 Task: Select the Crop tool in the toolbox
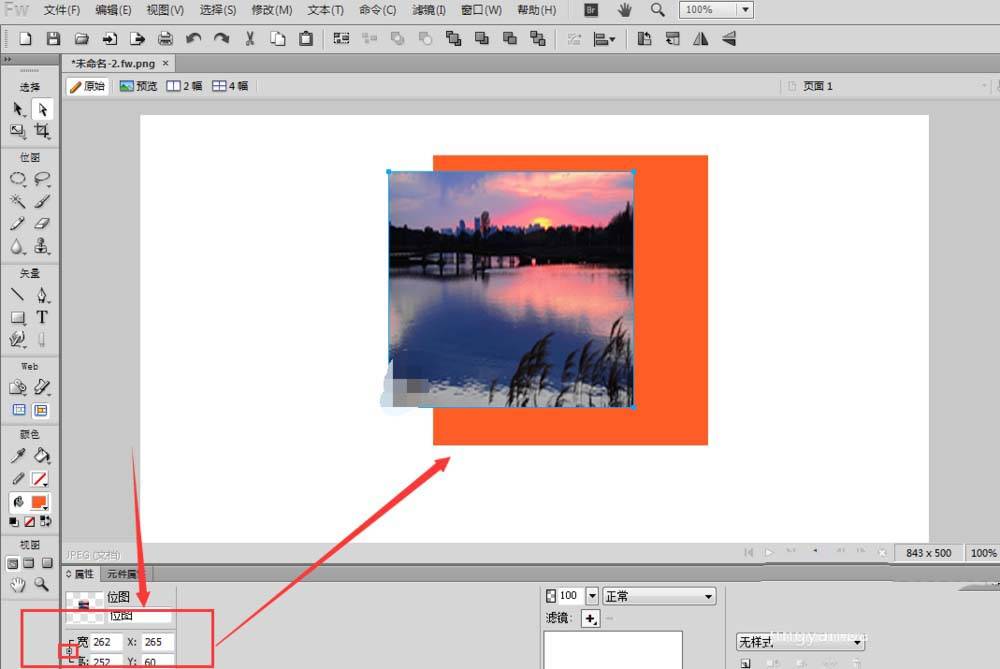42,131
